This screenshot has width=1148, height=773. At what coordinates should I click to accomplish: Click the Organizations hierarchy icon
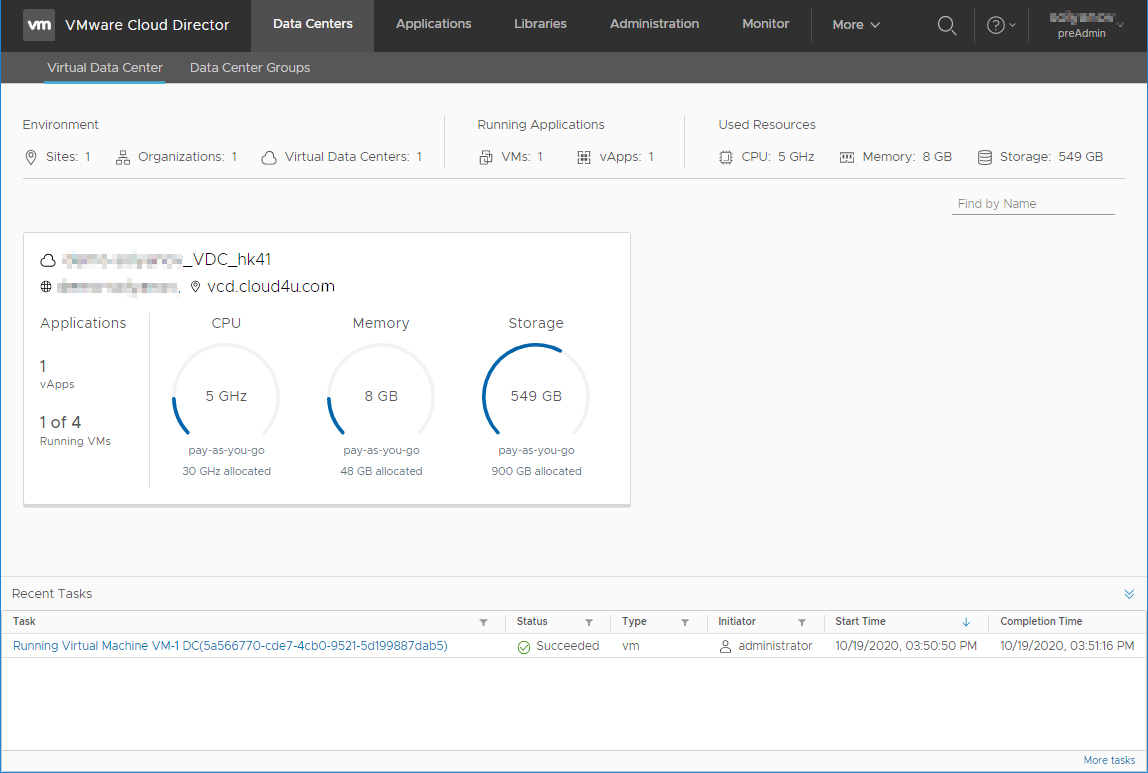[123, 157]
